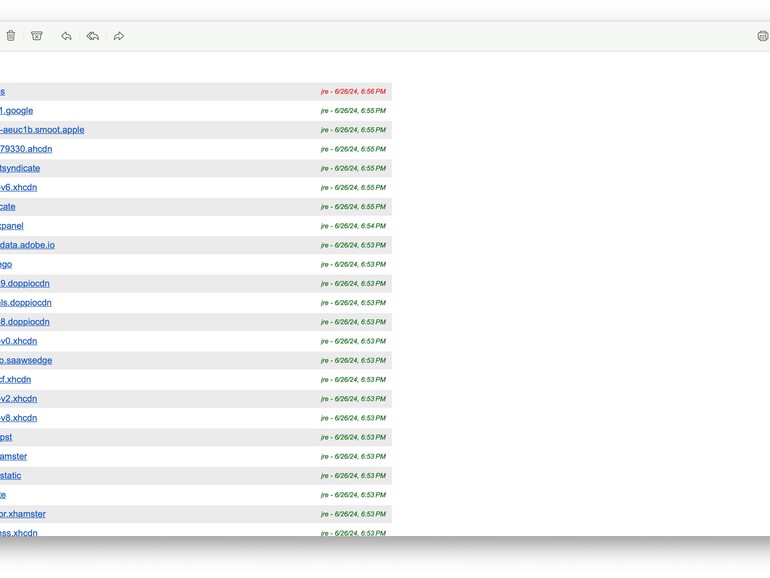
Task: Select the red 6:56 PM timestamp
Action: (x=353, y=91)
